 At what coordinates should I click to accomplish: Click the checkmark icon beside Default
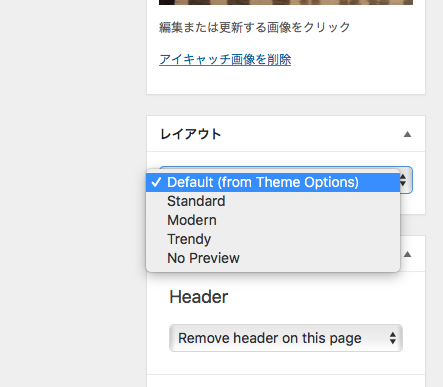pos(156,182)
